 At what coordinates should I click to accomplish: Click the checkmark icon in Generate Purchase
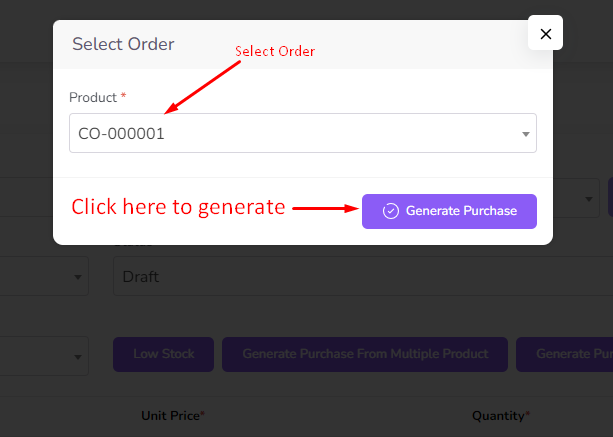pyautogui.click(x=391, y=211)
